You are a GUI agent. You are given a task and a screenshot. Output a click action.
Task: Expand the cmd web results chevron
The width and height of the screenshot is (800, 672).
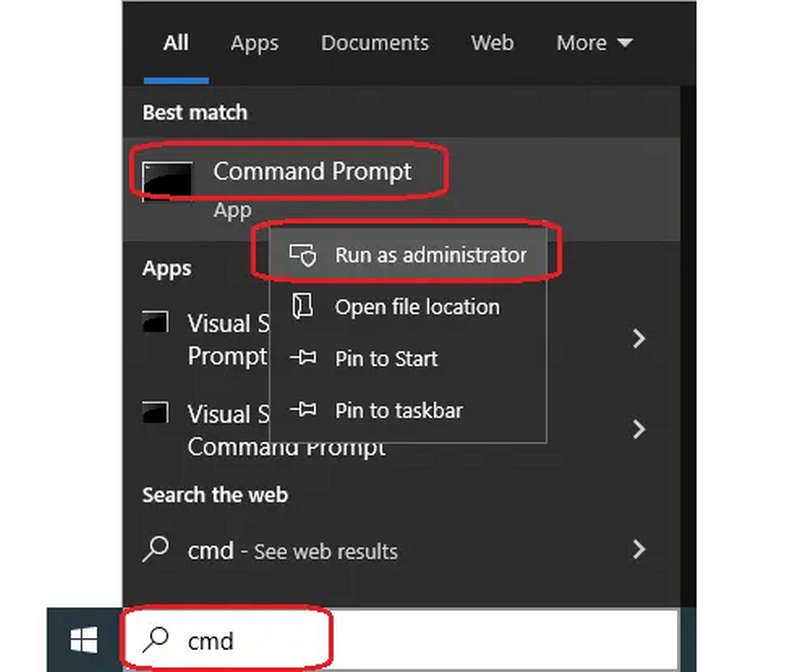click(x=639, y=550)
